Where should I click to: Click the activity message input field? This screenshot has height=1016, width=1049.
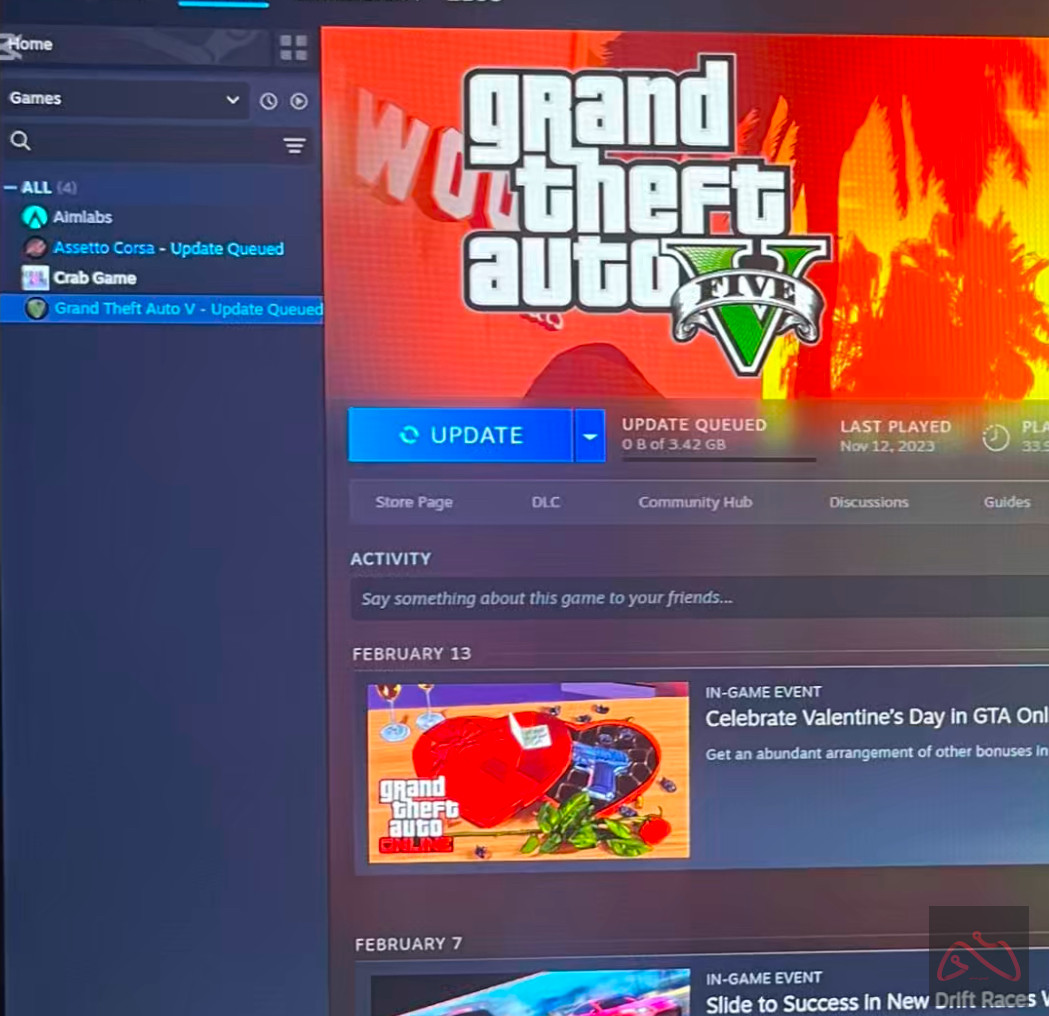[x=690, y=598]
